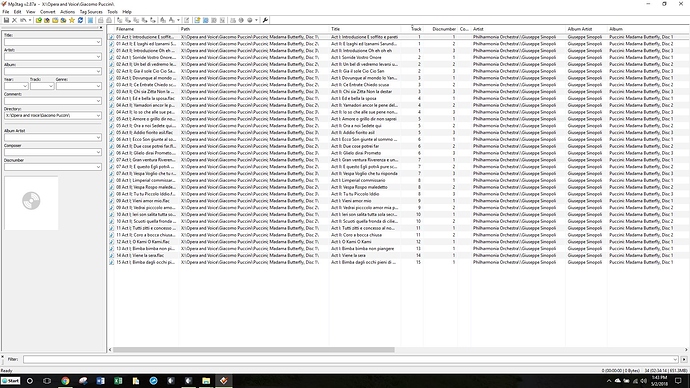Open the Convert menu
This screenshot has width=690, height=388.
pyautogui.click(x=48, y=12)
